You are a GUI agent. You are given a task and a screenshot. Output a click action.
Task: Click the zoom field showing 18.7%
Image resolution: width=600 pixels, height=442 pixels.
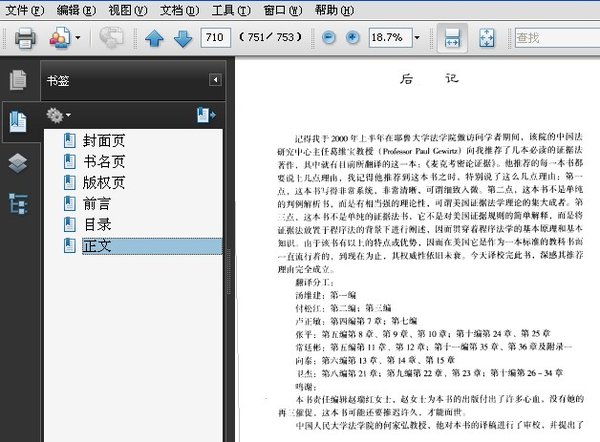(x=390, y=38)
